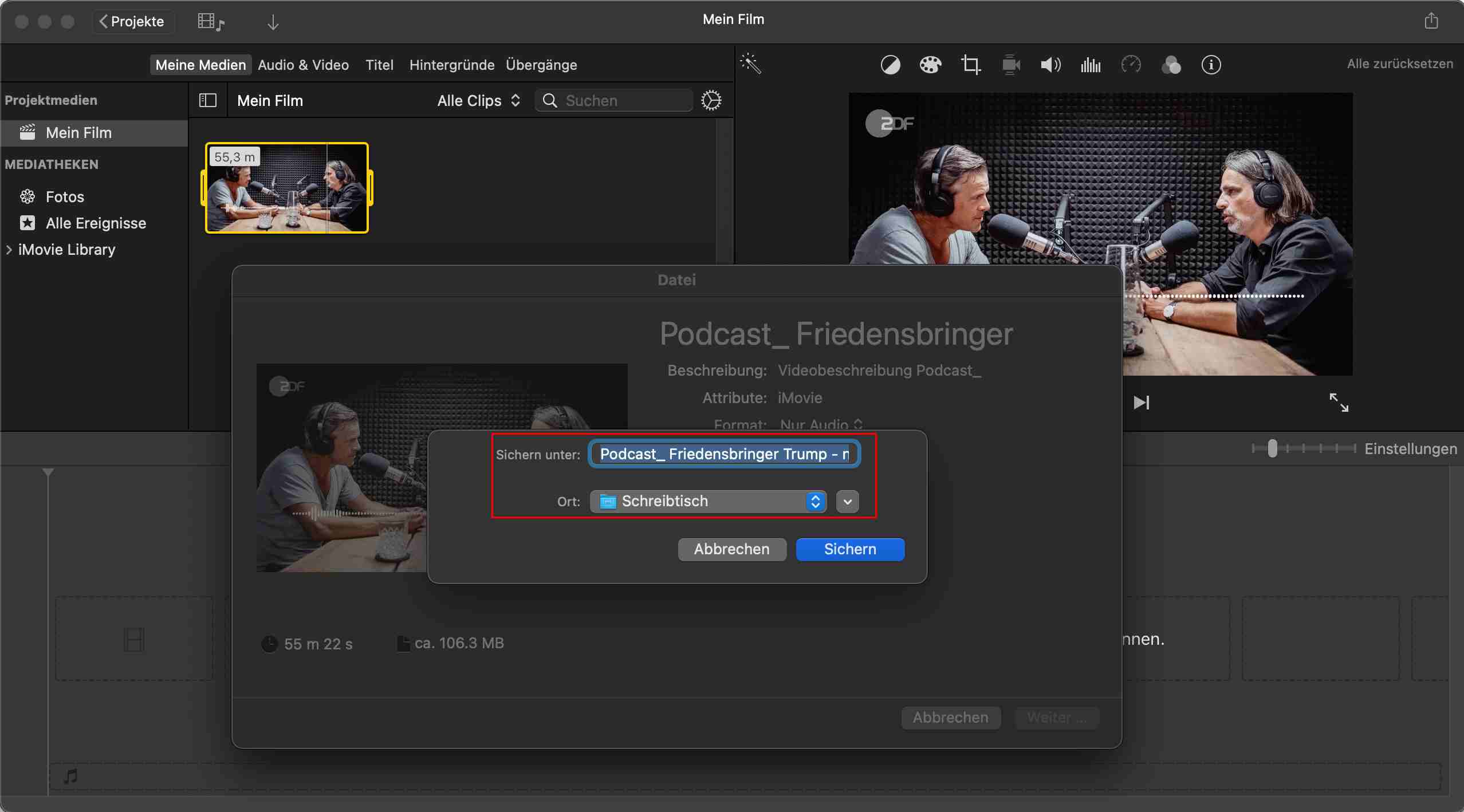Open noise reduction and equalizer icon

pos(1091,65)
